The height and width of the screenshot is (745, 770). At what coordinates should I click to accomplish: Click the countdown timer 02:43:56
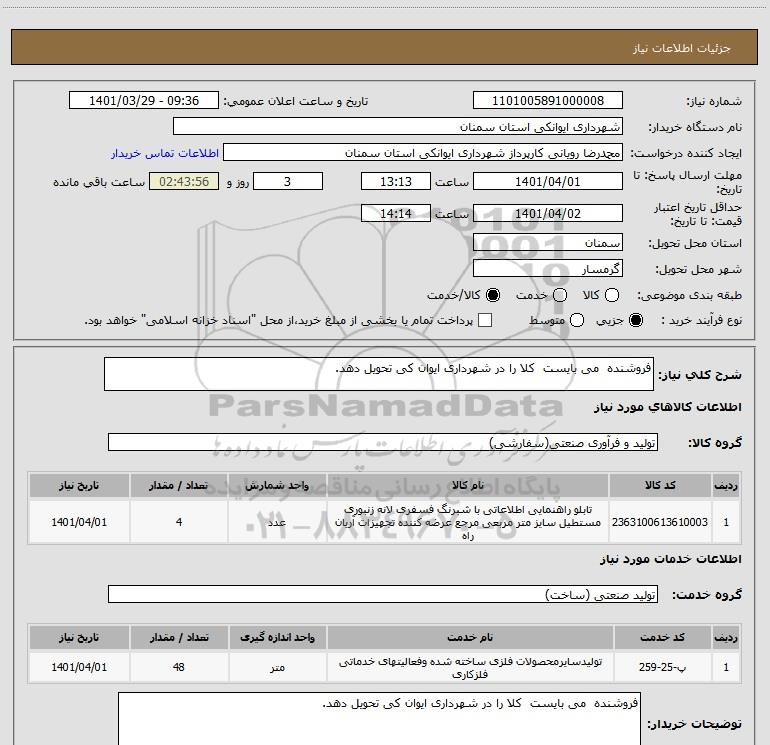(184, 181)
